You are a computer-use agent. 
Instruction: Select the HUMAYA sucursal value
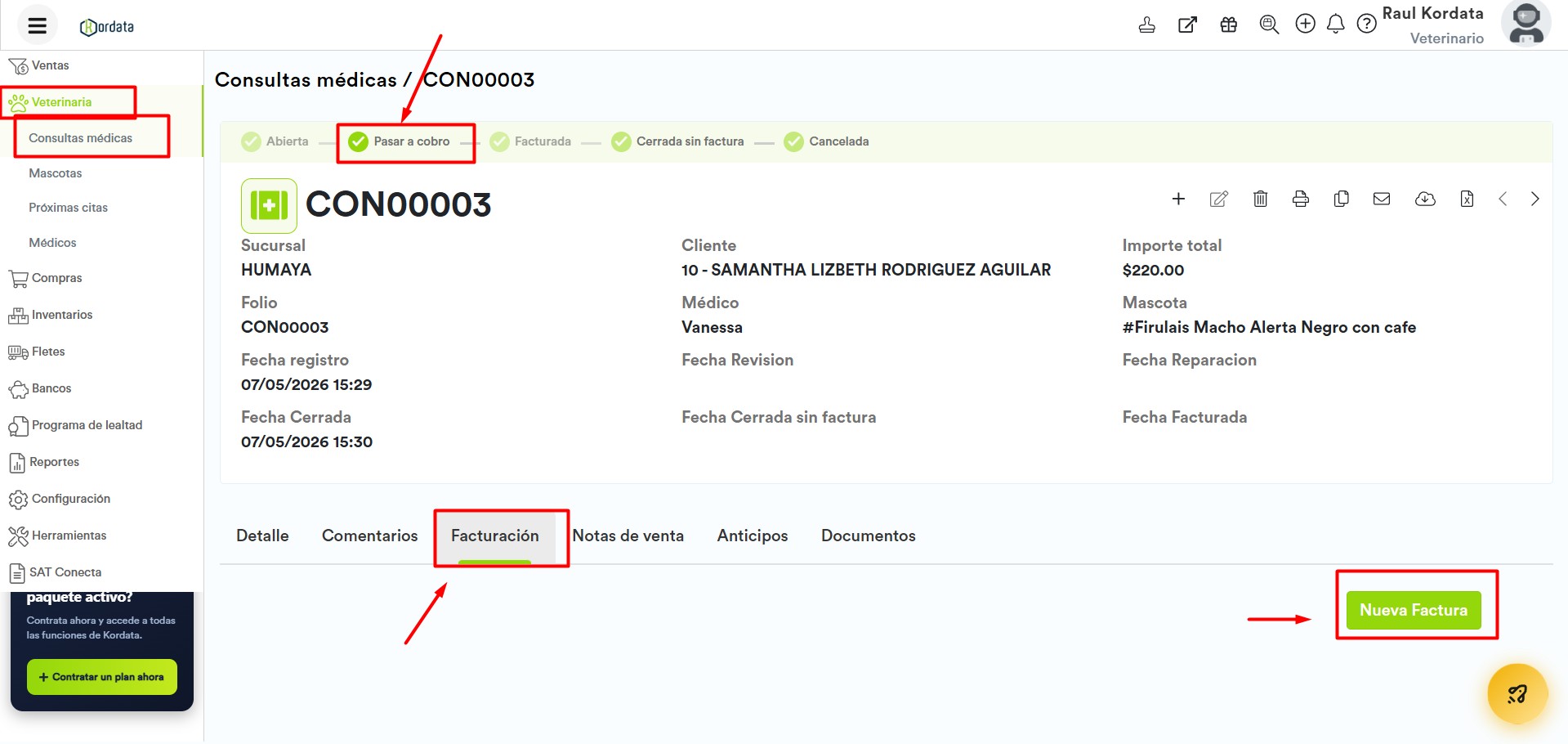(276, 270)
